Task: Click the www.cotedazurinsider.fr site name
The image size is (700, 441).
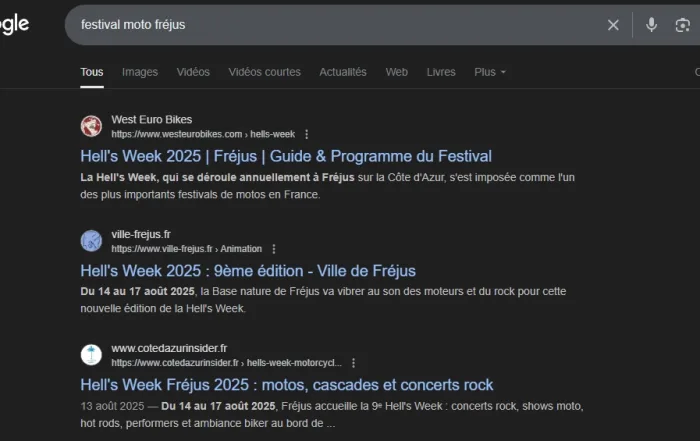Action: click(x=169, y=348)
